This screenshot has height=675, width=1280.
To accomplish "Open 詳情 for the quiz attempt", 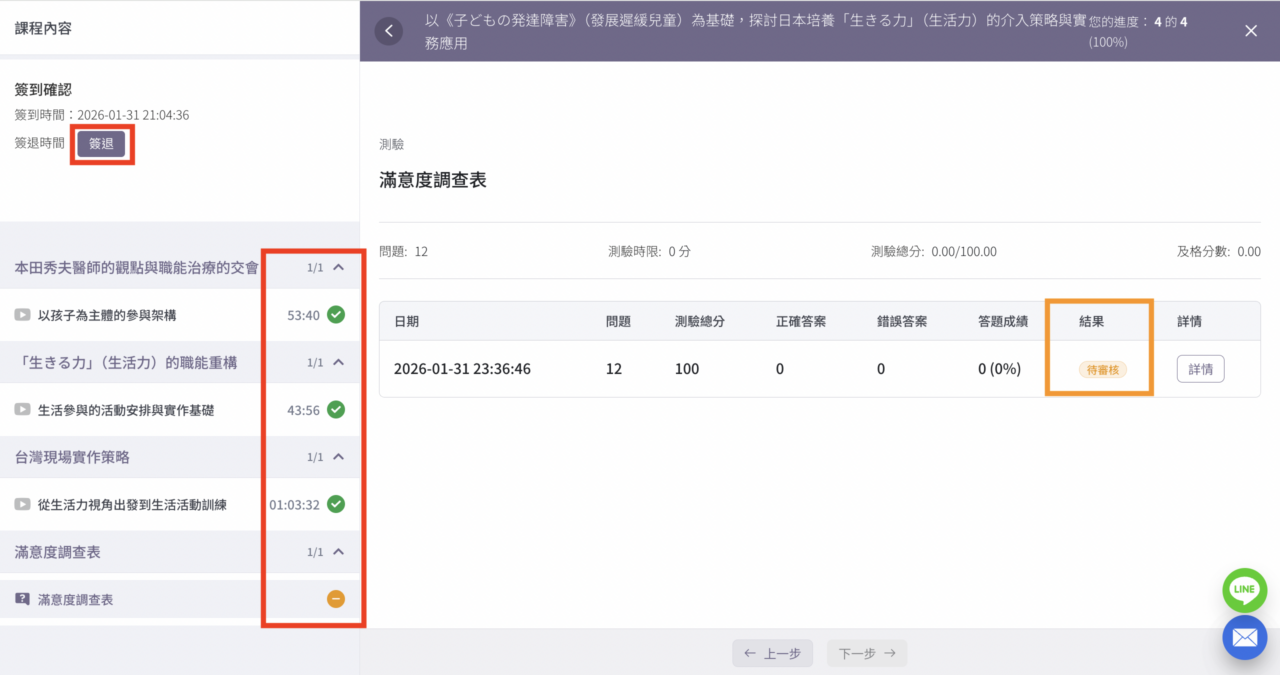I will (1200, 369).
